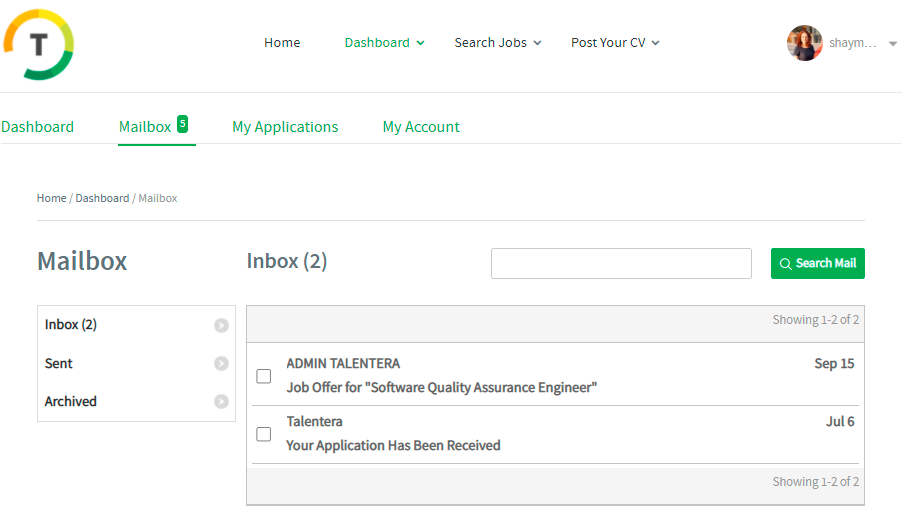Open the My Account tab
This screenshot has height=509, width=902.
(x=421, y=127)
